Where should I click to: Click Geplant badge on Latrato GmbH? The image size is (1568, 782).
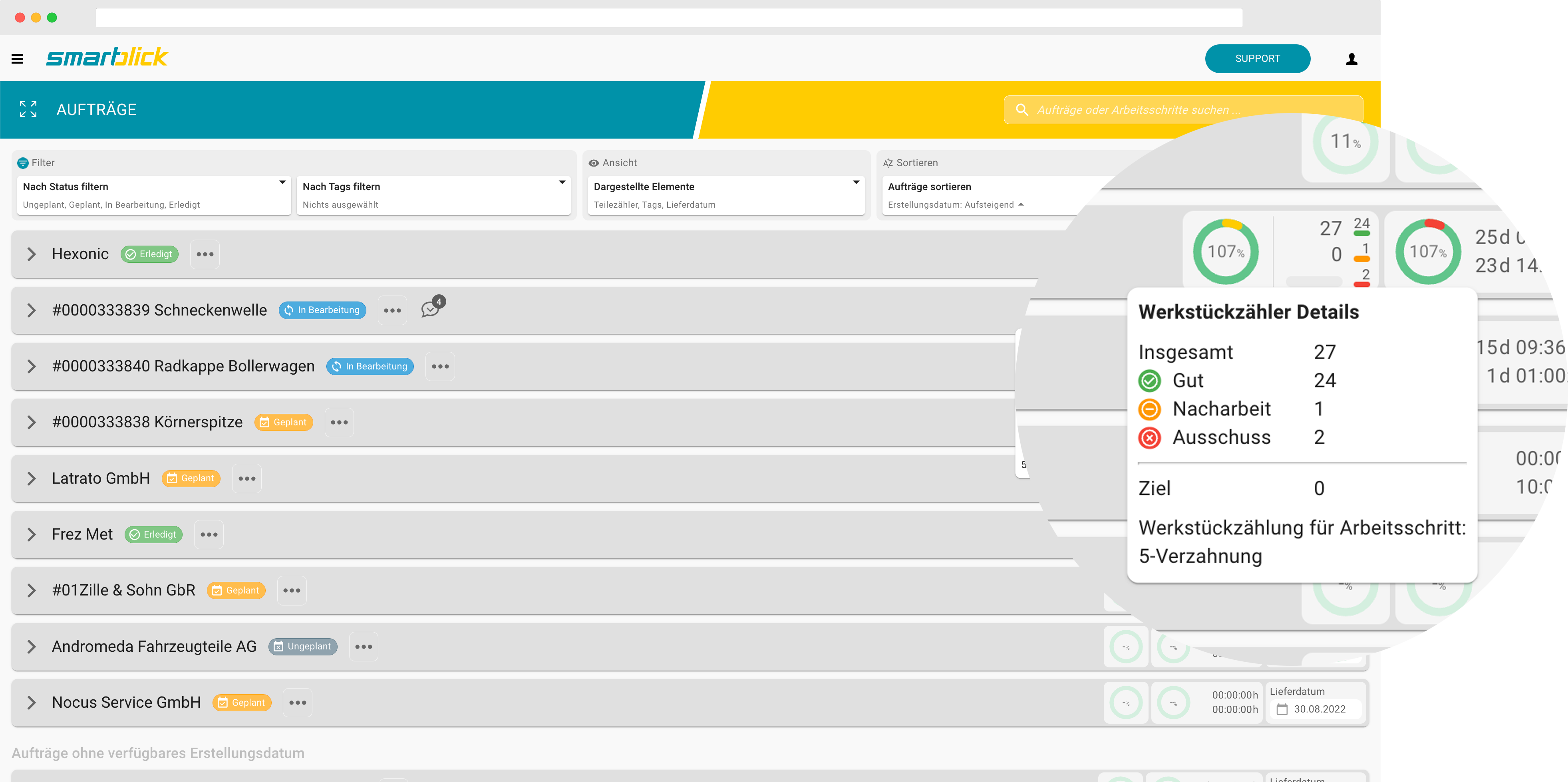pyautogui.click(x=191, y=478)
